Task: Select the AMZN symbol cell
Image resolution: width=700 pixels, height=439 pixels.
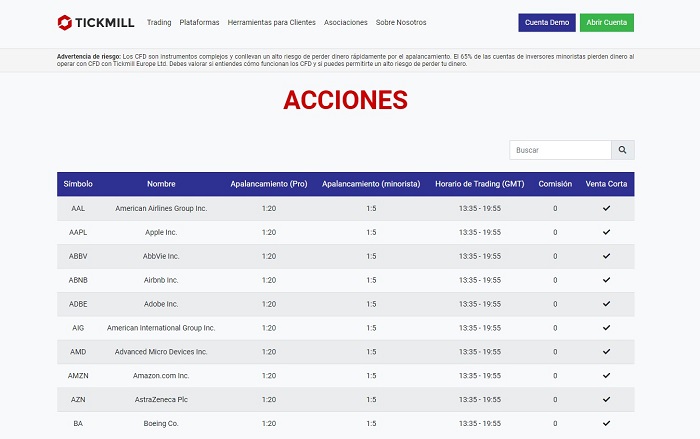Action: [x=78, y=376]
